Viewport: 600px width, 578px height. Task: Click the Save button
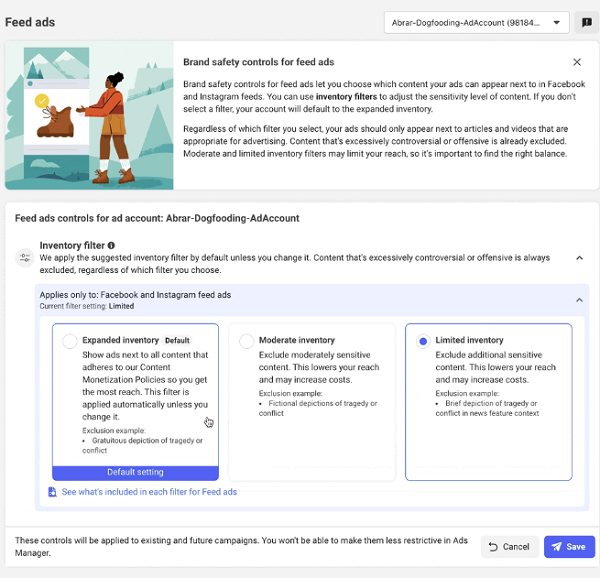coord(569,547)
